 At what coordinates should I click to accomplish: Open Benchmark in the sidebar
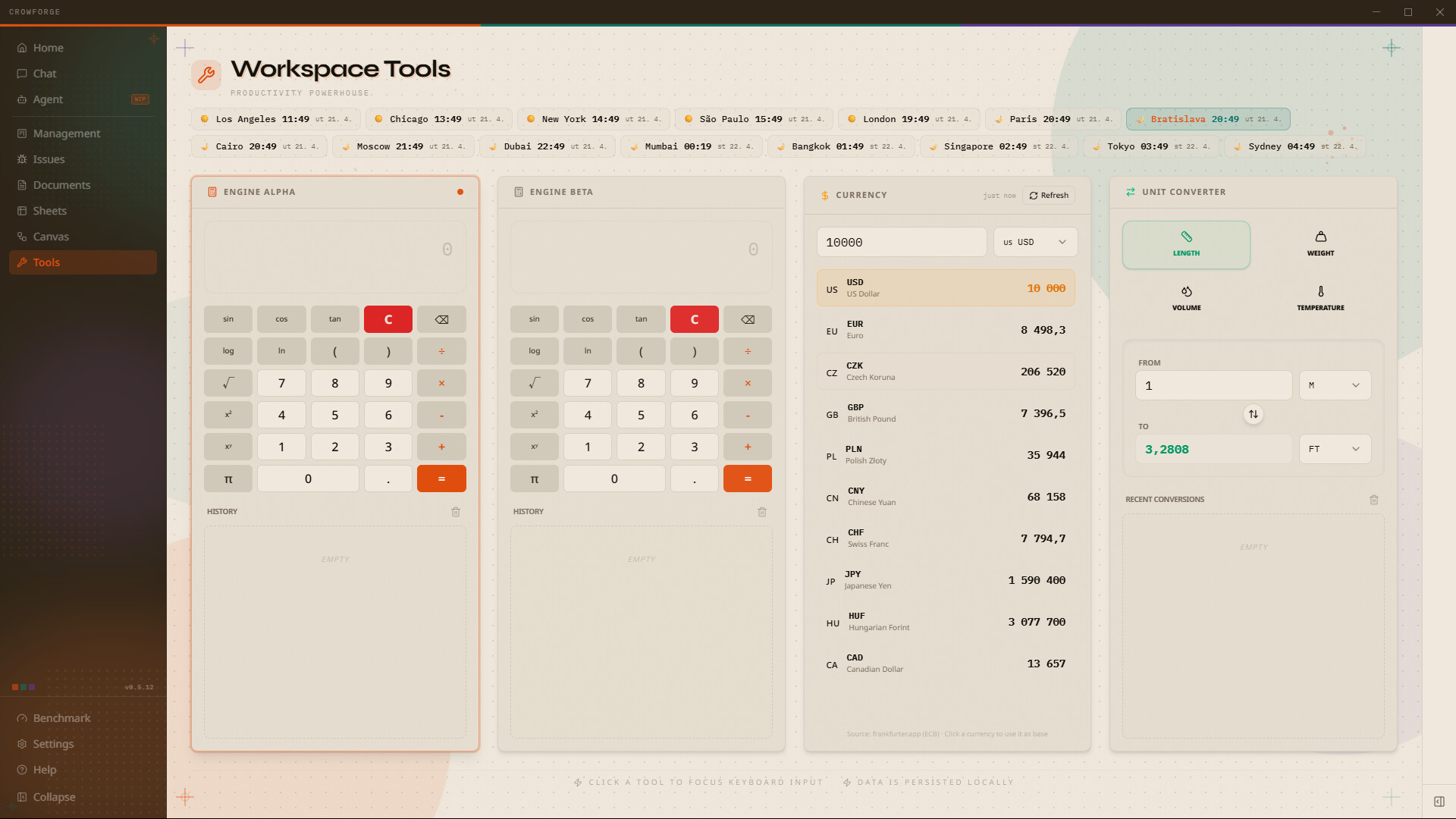pyautogui.click(x=83, y=718)
